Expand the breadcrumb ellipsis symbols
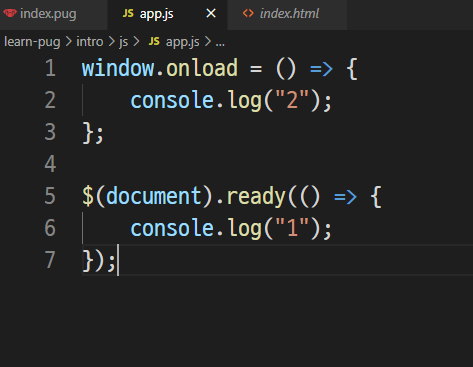Viewport: 473px width, 367px height. coord(220,43)
